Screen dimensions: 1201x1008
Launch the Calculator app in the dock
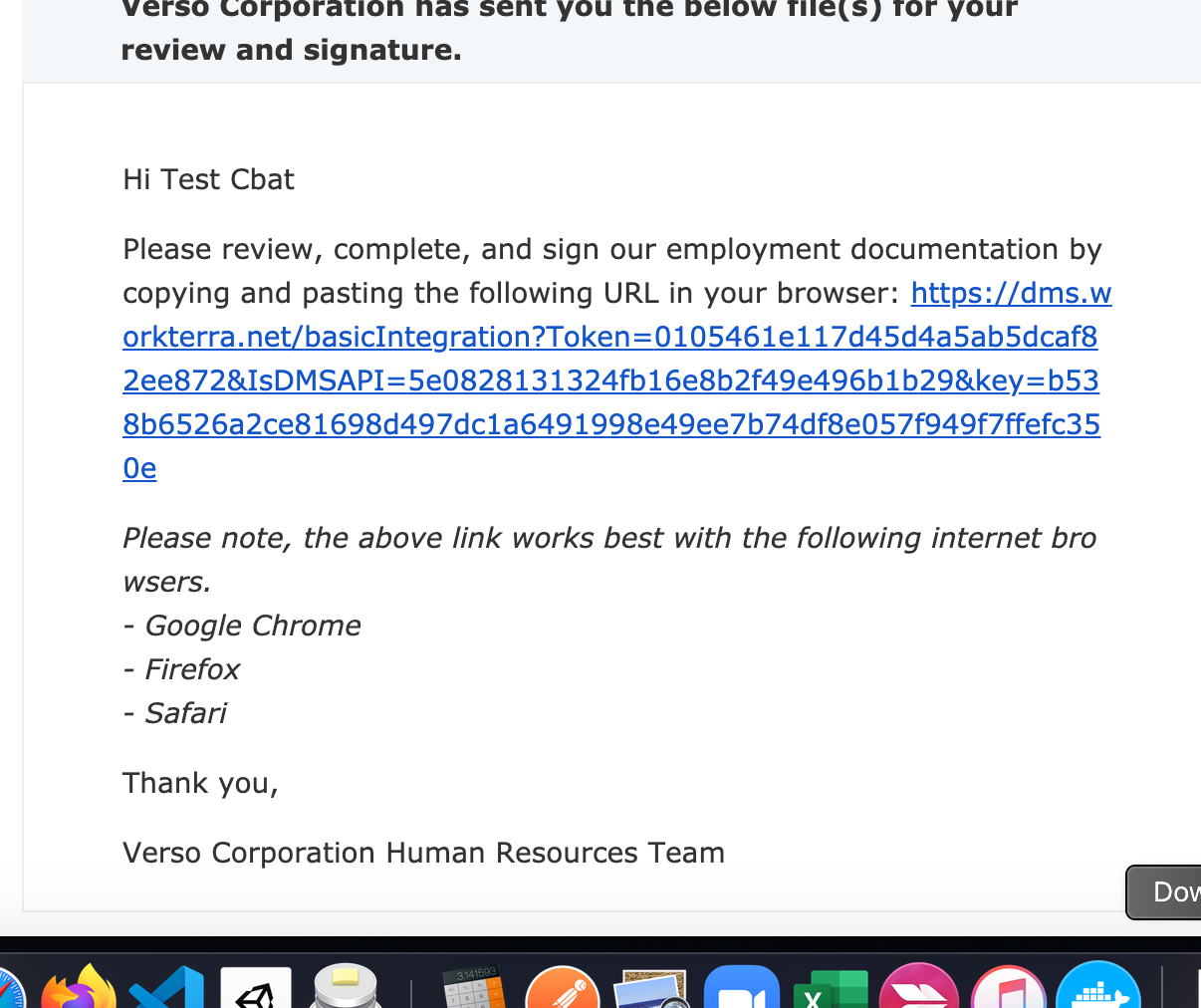(x=474, y=988)
